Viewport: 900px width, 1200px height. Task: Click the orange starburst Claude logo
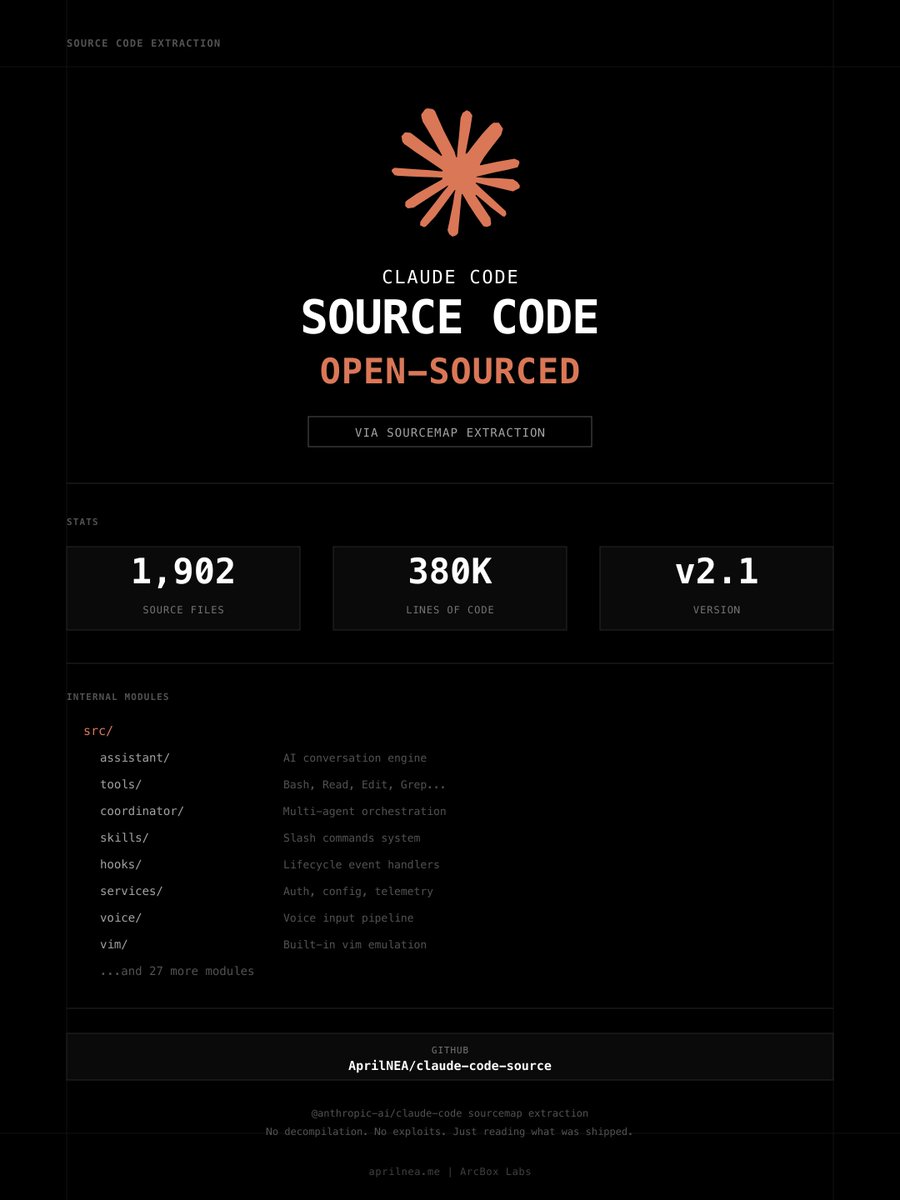pos(455,172)
